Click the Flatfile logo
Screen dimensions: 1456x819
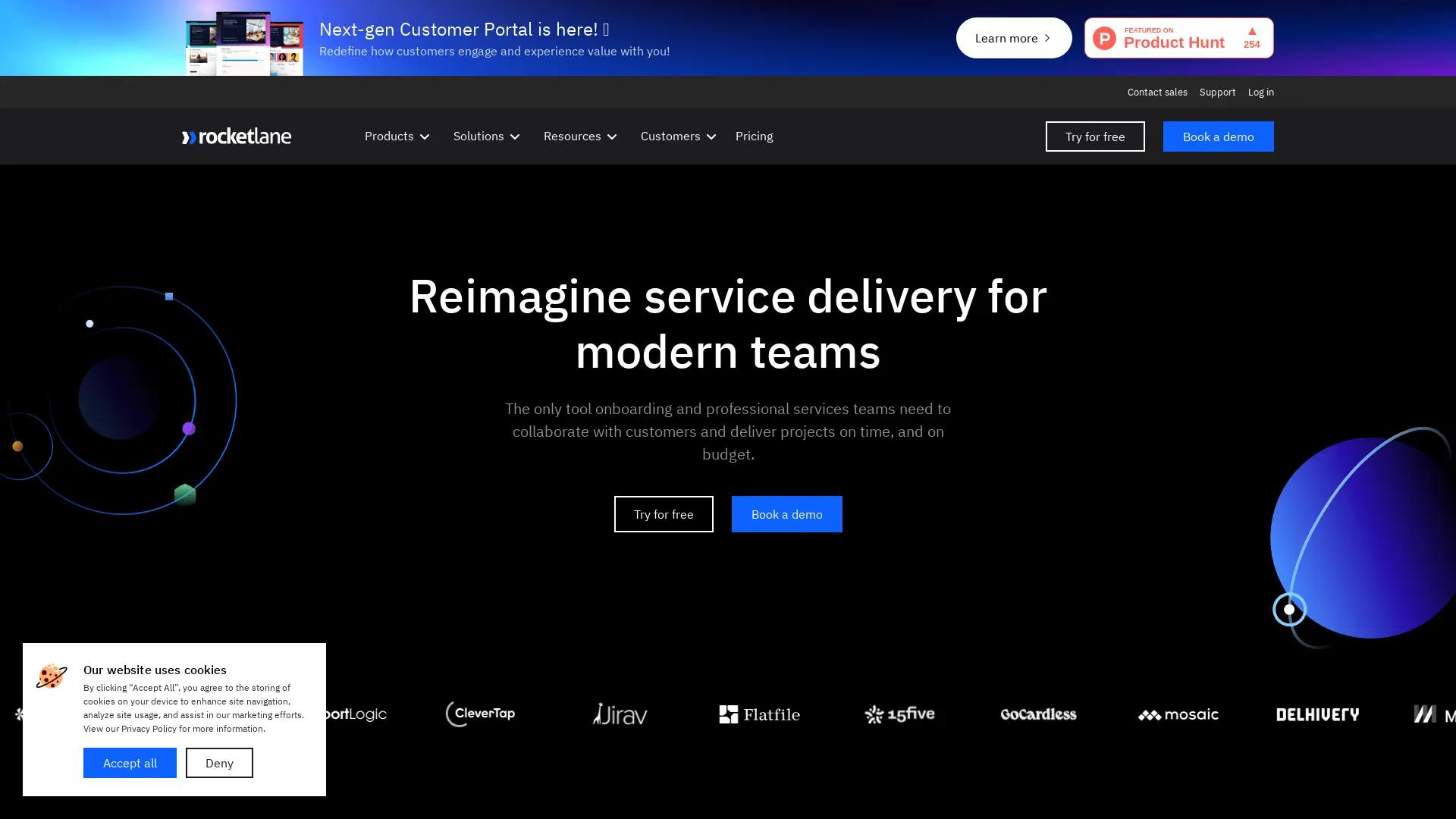(x=759, y=714)
